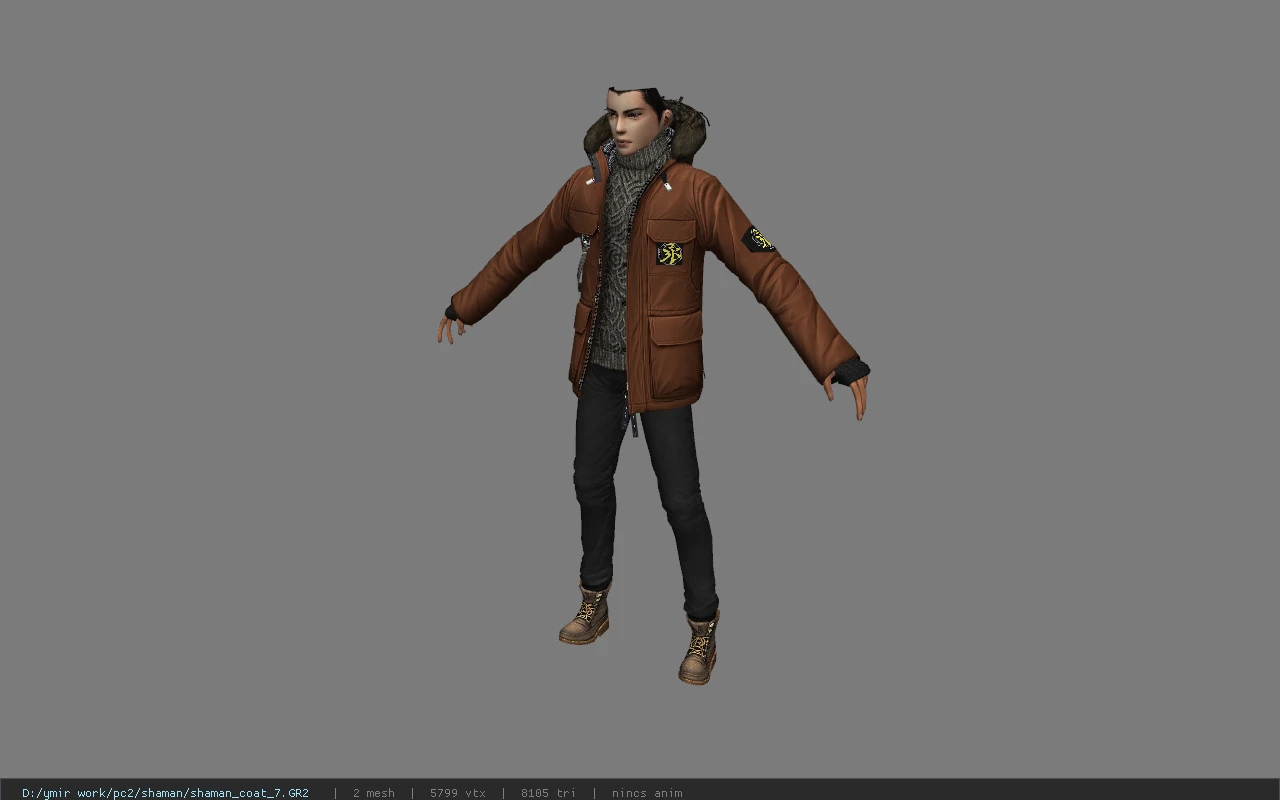Click the 'nincs anim' status entry
This screenshot has width=1280, height=800.
point(647,793)
